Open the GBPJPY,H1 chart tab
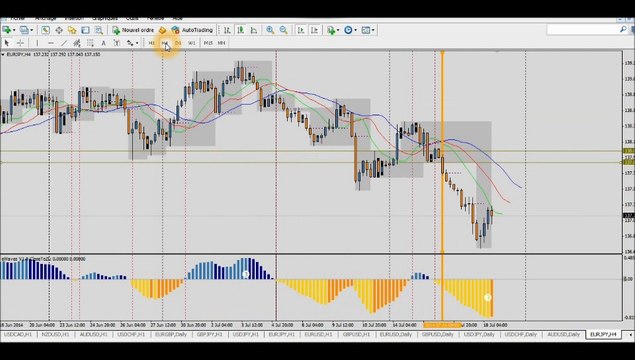 tap(210, 334)
